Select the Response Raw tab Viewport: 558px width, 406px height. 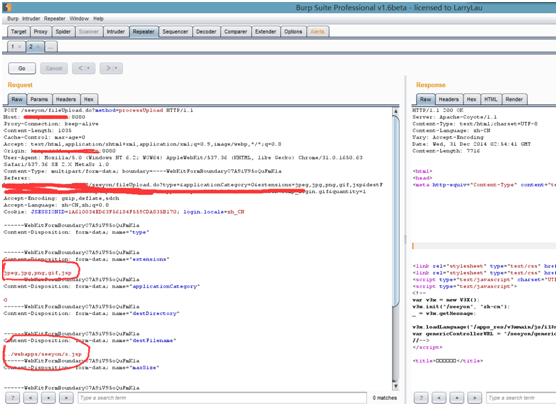425,99
